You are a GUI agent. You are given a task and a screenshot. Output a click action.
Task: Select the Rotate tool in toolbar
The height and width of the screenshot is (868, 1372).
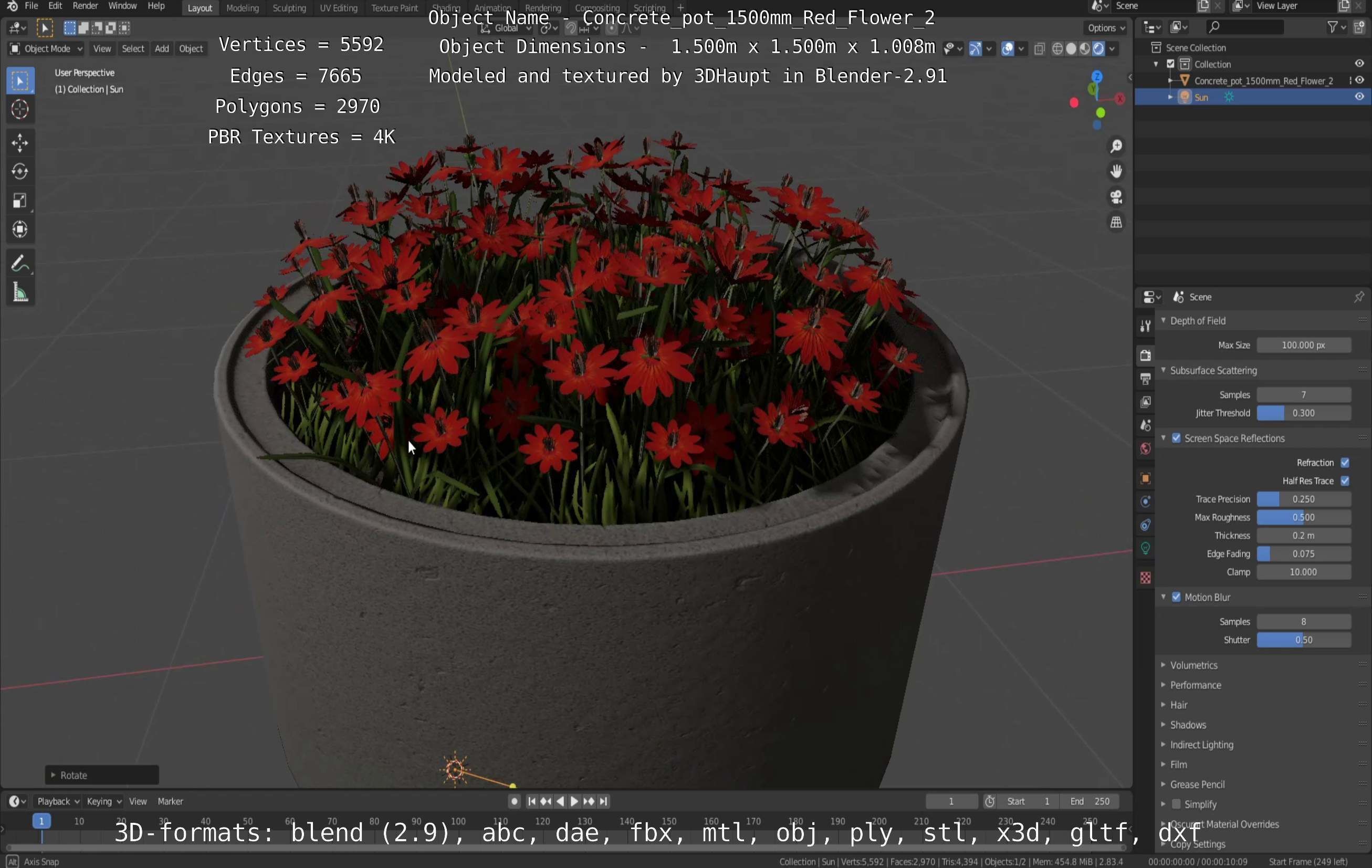click(x=20, y=171)
